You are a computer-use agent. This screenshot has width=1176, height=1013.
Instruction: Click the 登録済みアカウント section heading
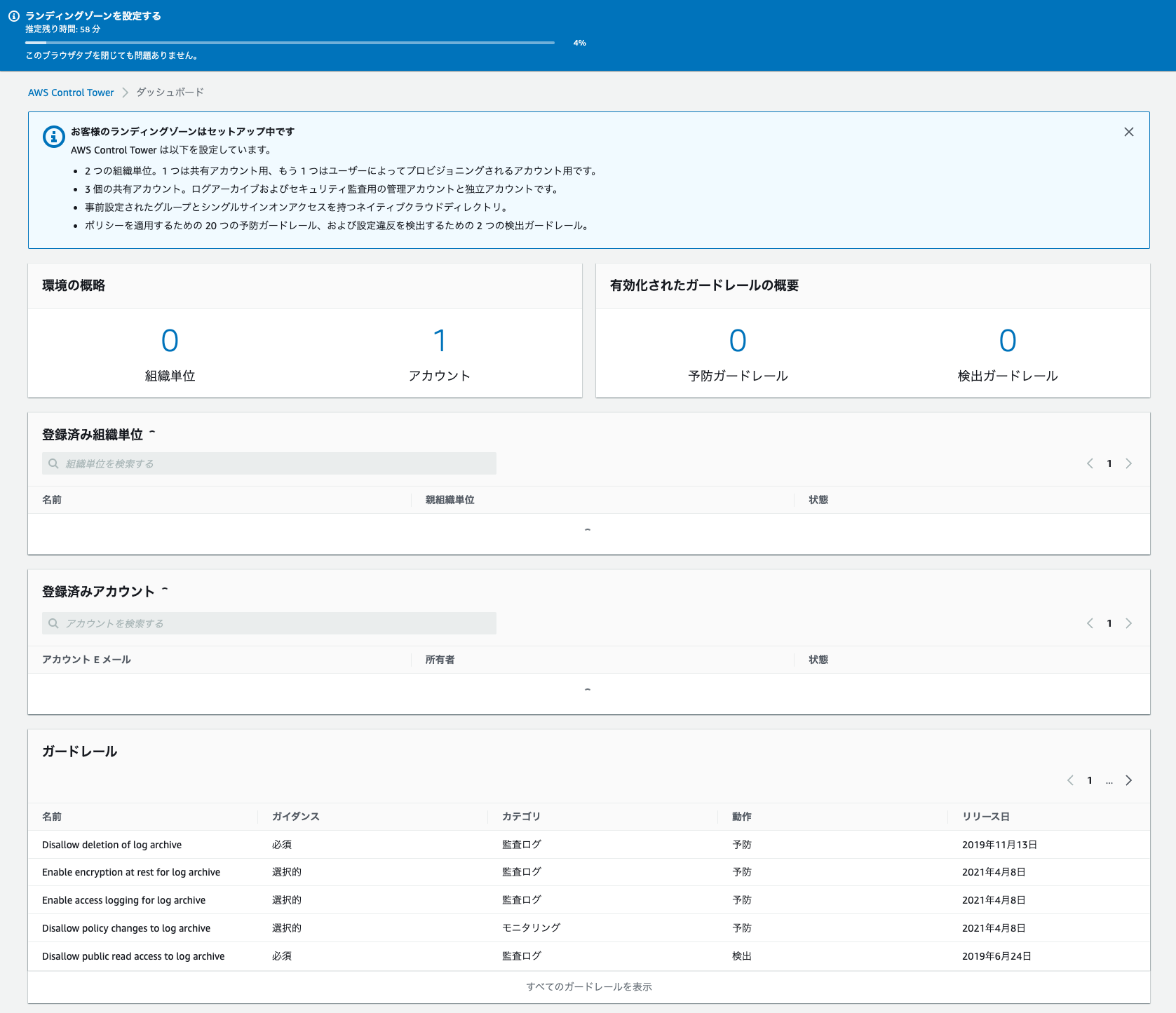pyautogui.click(x=98, y=592)
